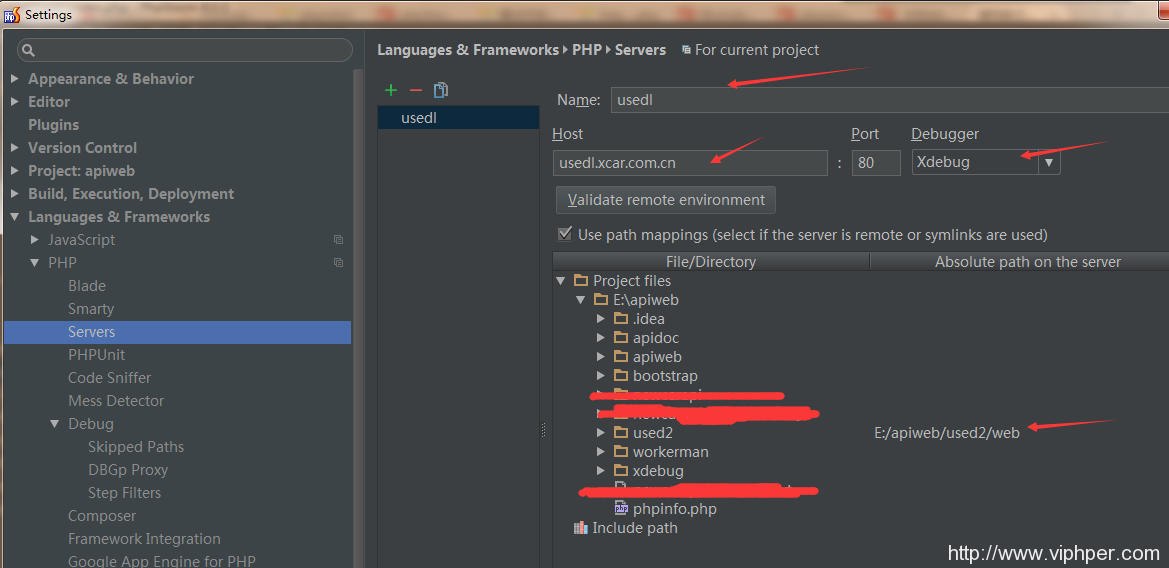Image resolution: width=1169 pixels, height=568 pixels.
Task: Click the xdebug folder icon
Action: pos(621,471)
